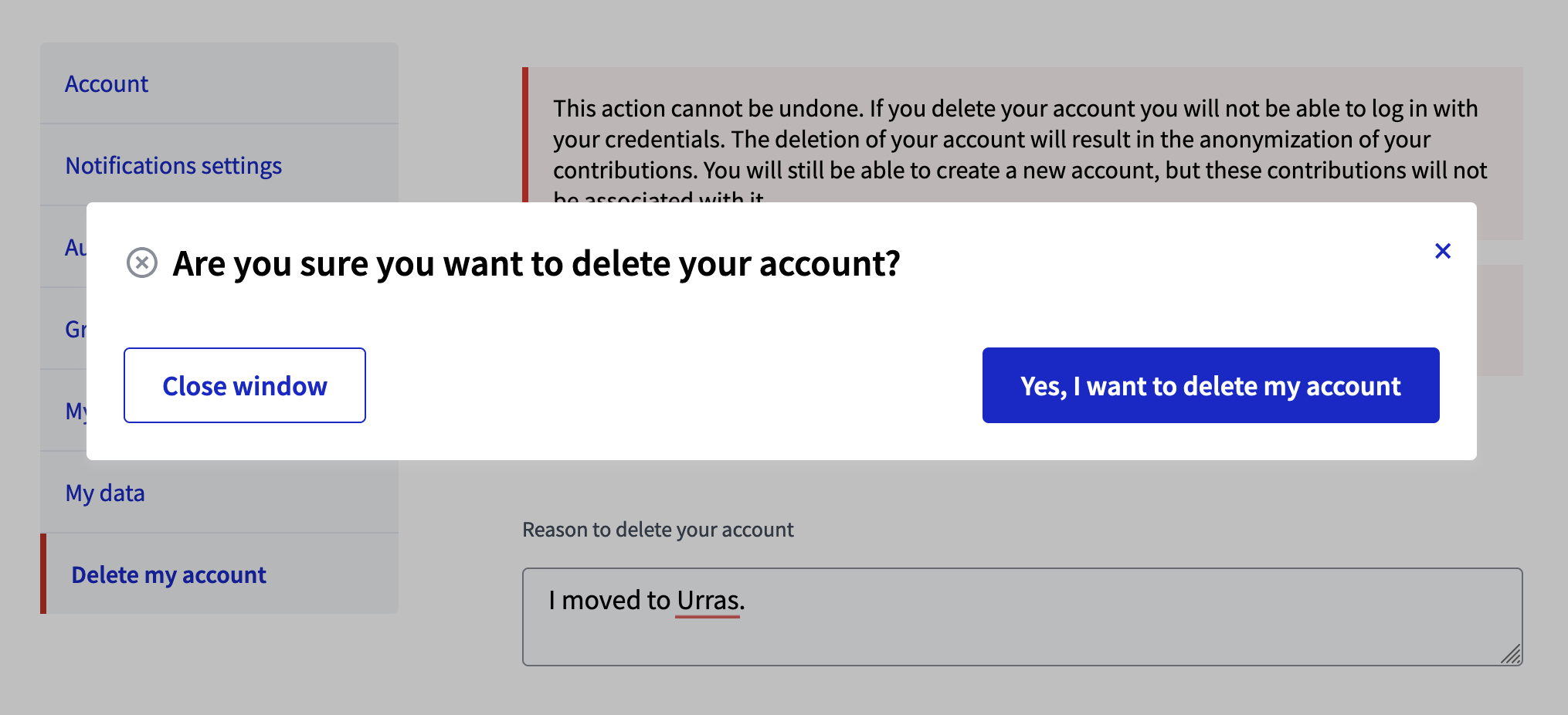1568x715 pixels.
Task: Open the Account settings section
Action: coord(107,83)
